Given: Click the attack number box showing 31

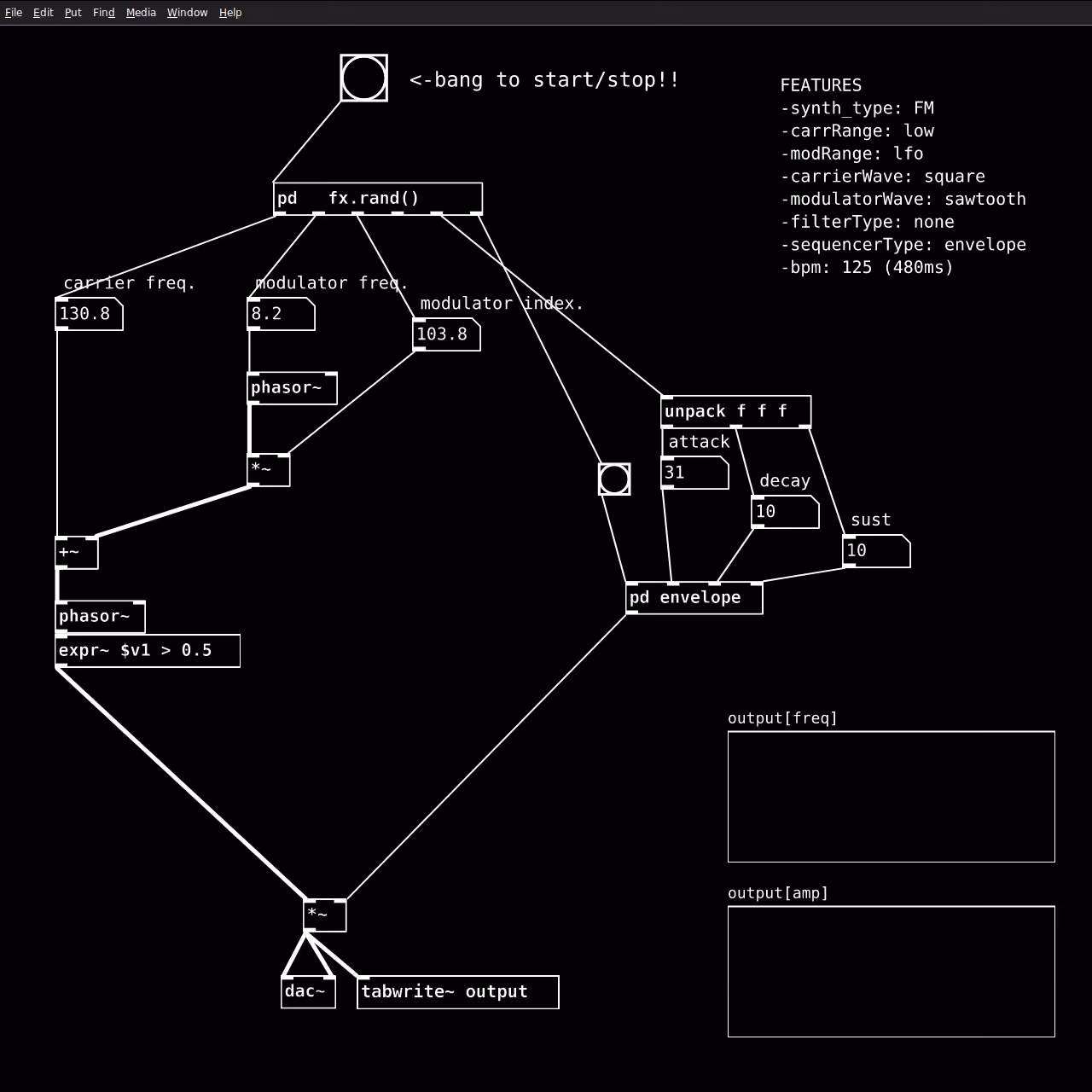Looking at the screenshot, I should (694, 473).
